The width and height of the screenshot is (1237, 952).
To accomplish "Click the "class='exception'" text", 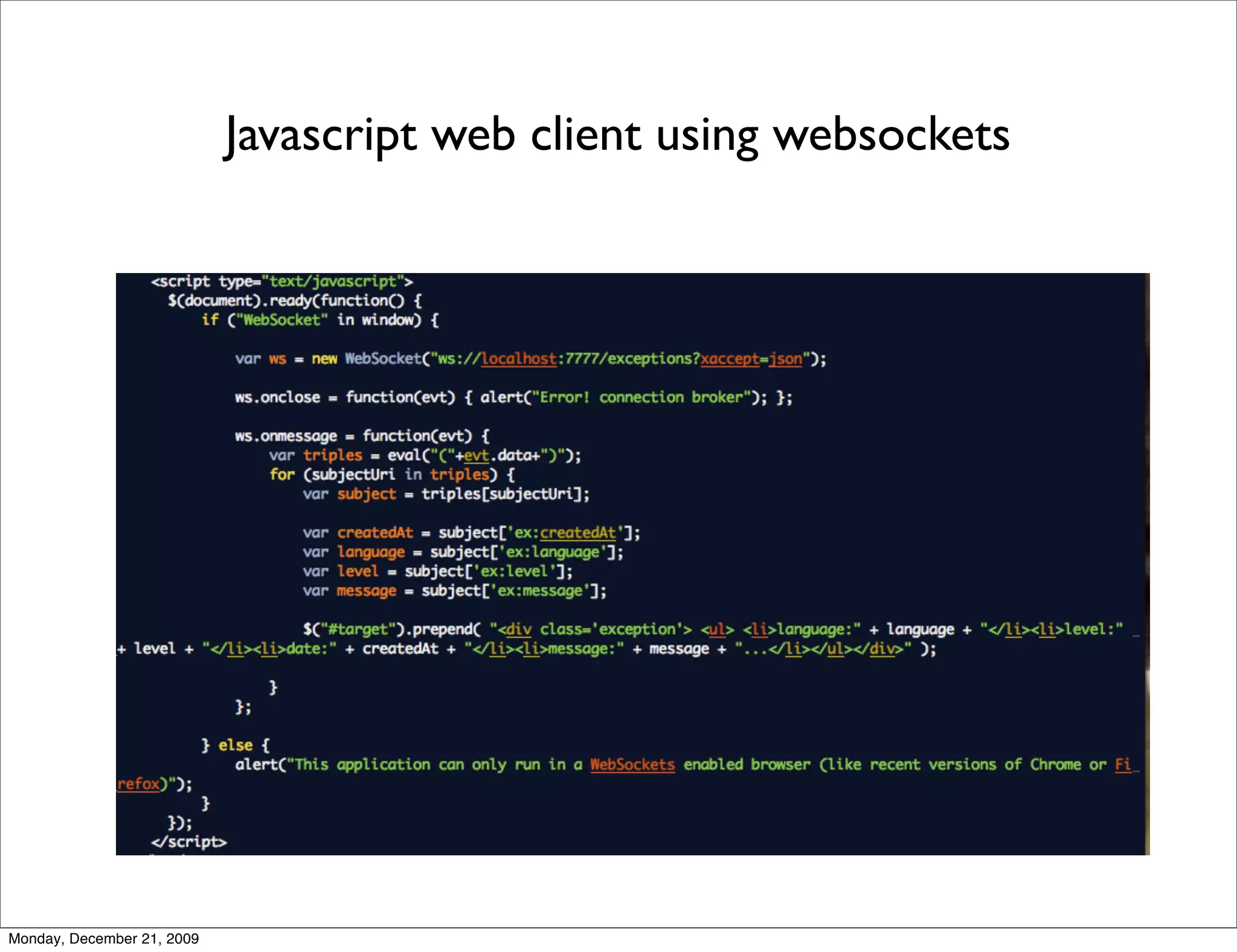I will point(611,629).
